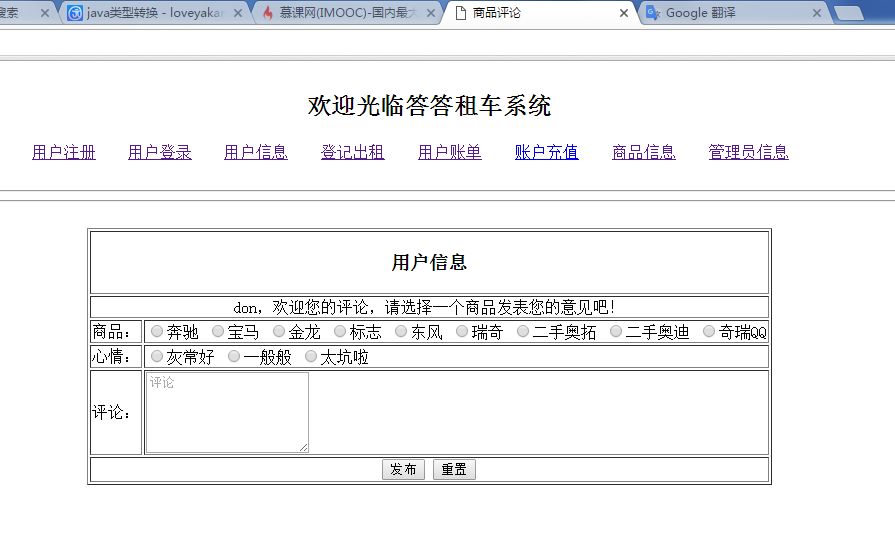895x549 pixels.
Task: Pick the 一般般 mood option
Action: 233,356
